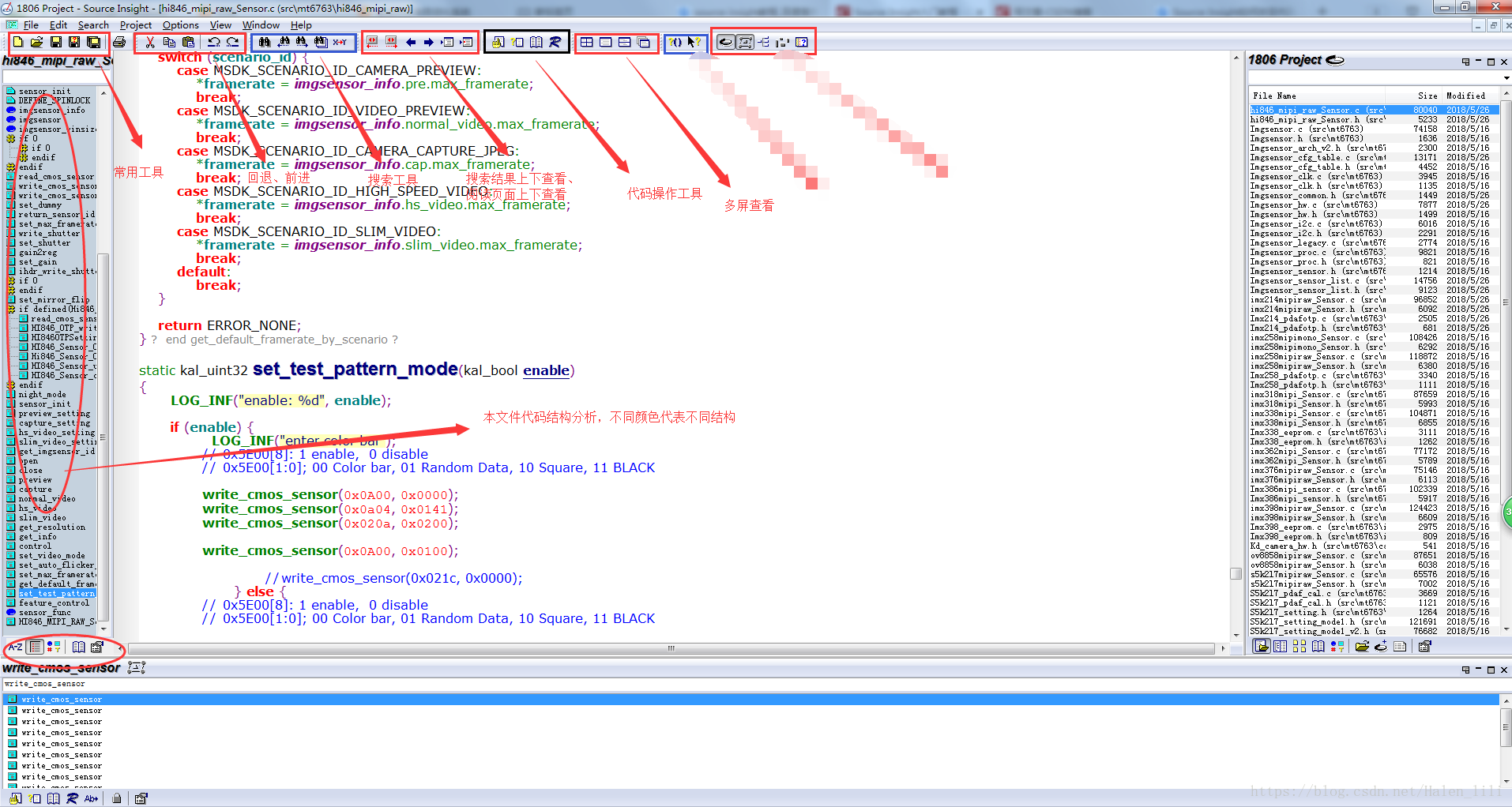Create a new file with toolbar icon
The height and width of the screenshot is (807, 1512).
pos(17,42)
